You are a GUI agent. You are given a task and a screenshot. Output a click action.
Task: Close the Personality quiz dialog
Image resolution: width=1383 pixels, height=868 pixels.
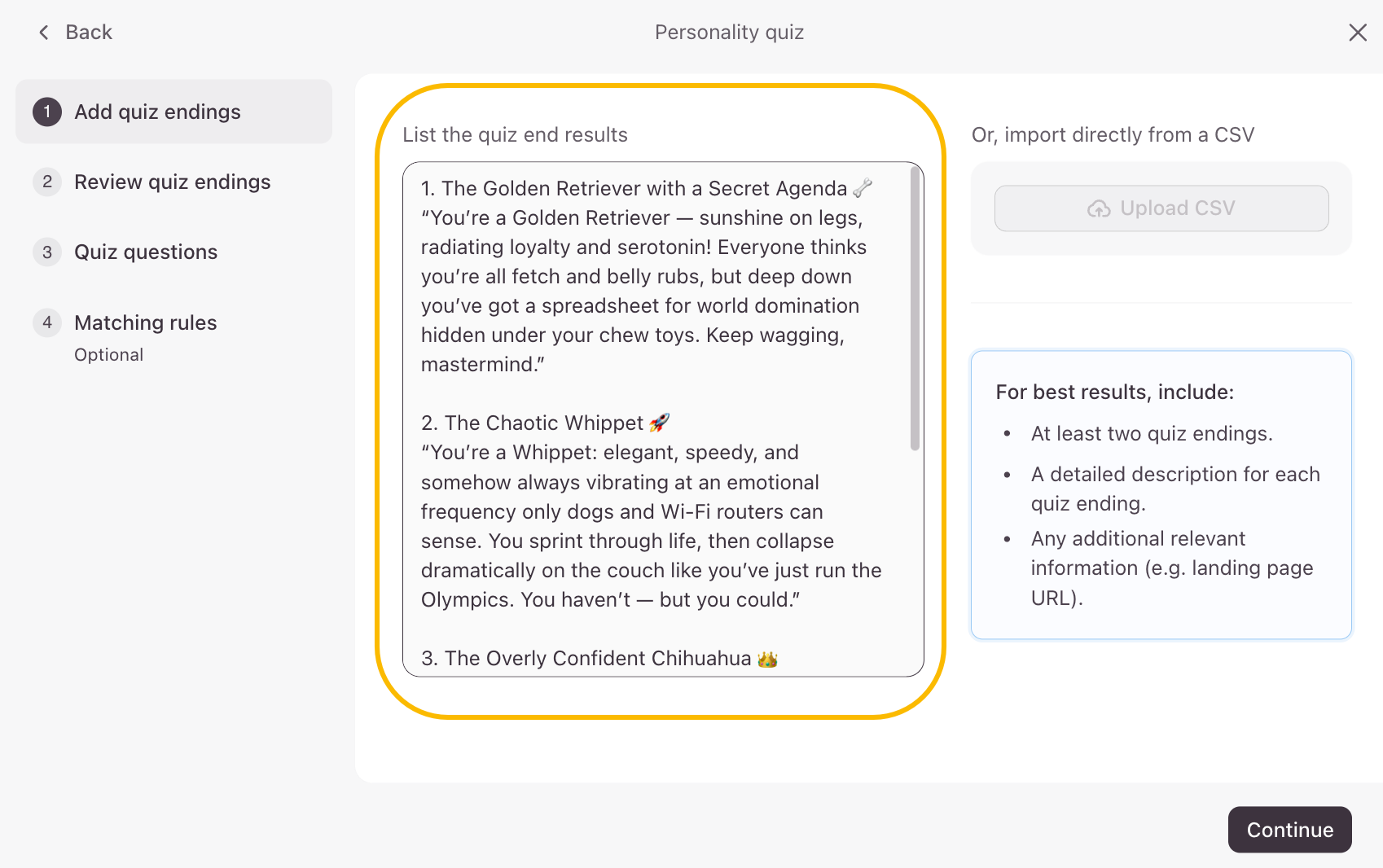pos(1357,33)
